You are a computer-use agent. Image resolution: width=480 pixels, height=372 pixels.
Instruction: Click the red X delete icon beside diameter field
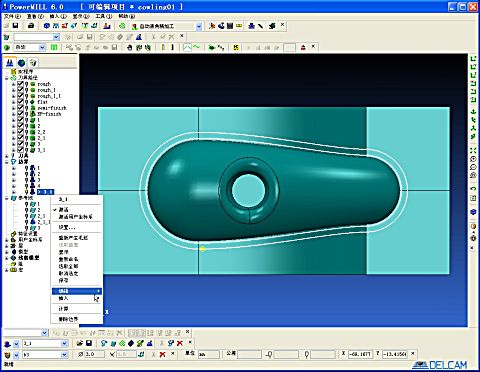[x=162, y=354]
